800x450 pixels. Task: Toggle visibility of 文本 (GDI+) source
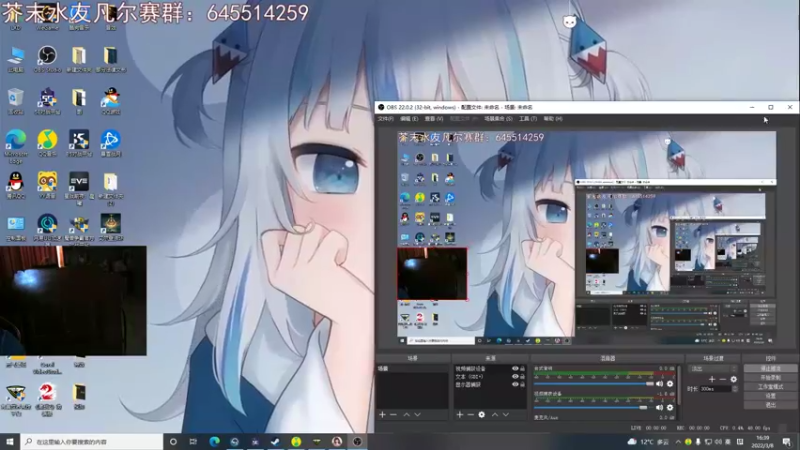point(515,376)
